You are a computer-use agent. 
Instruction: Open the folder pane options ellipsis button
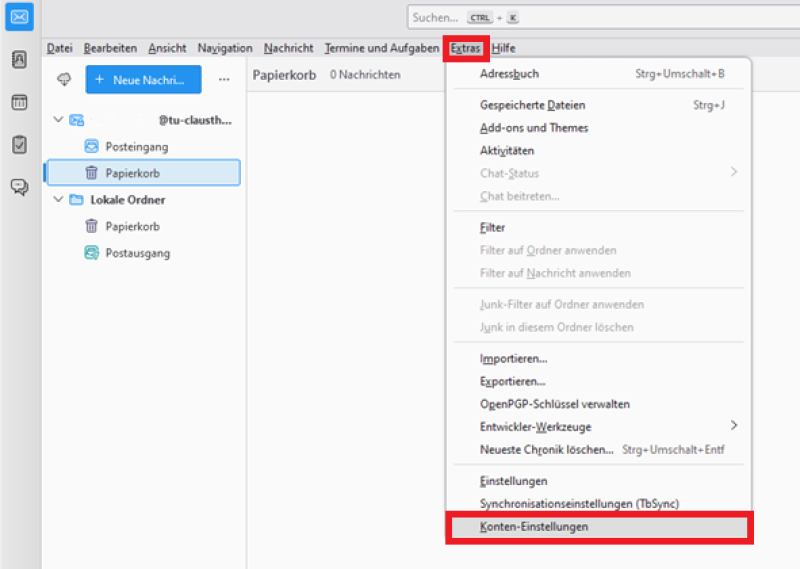(224, 80)
